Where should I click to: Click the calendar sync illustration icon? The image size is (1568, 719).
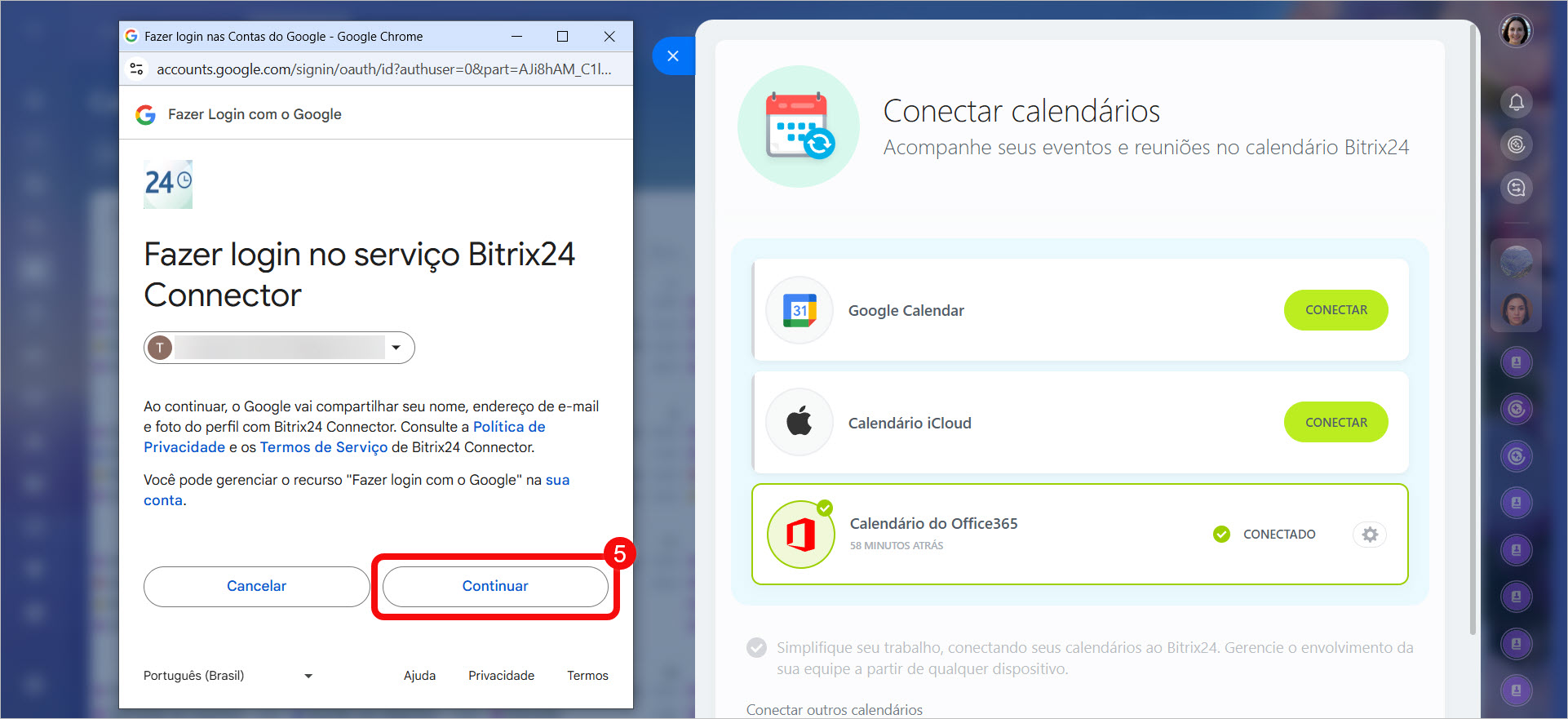pos(799,126)
